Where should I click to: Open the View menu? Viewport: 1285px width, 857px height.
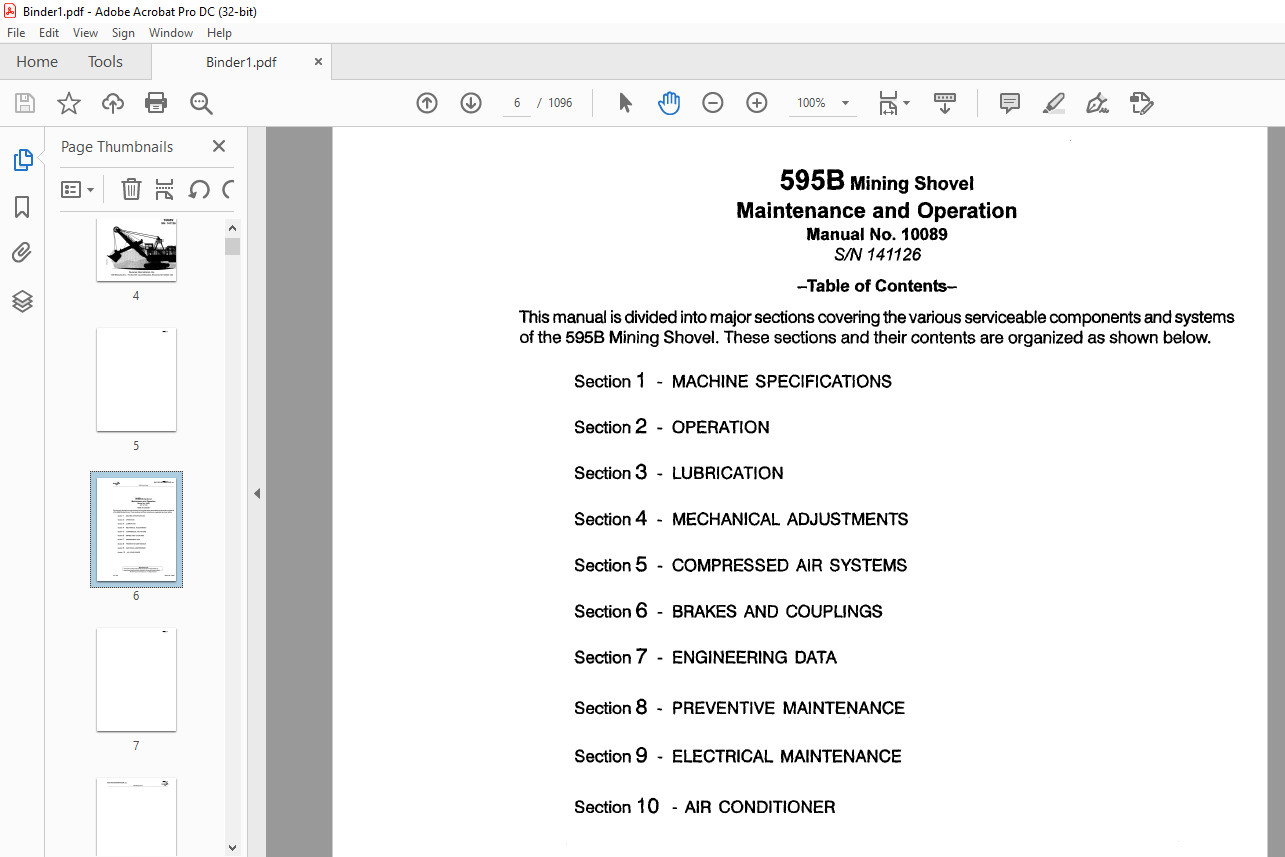85,33
